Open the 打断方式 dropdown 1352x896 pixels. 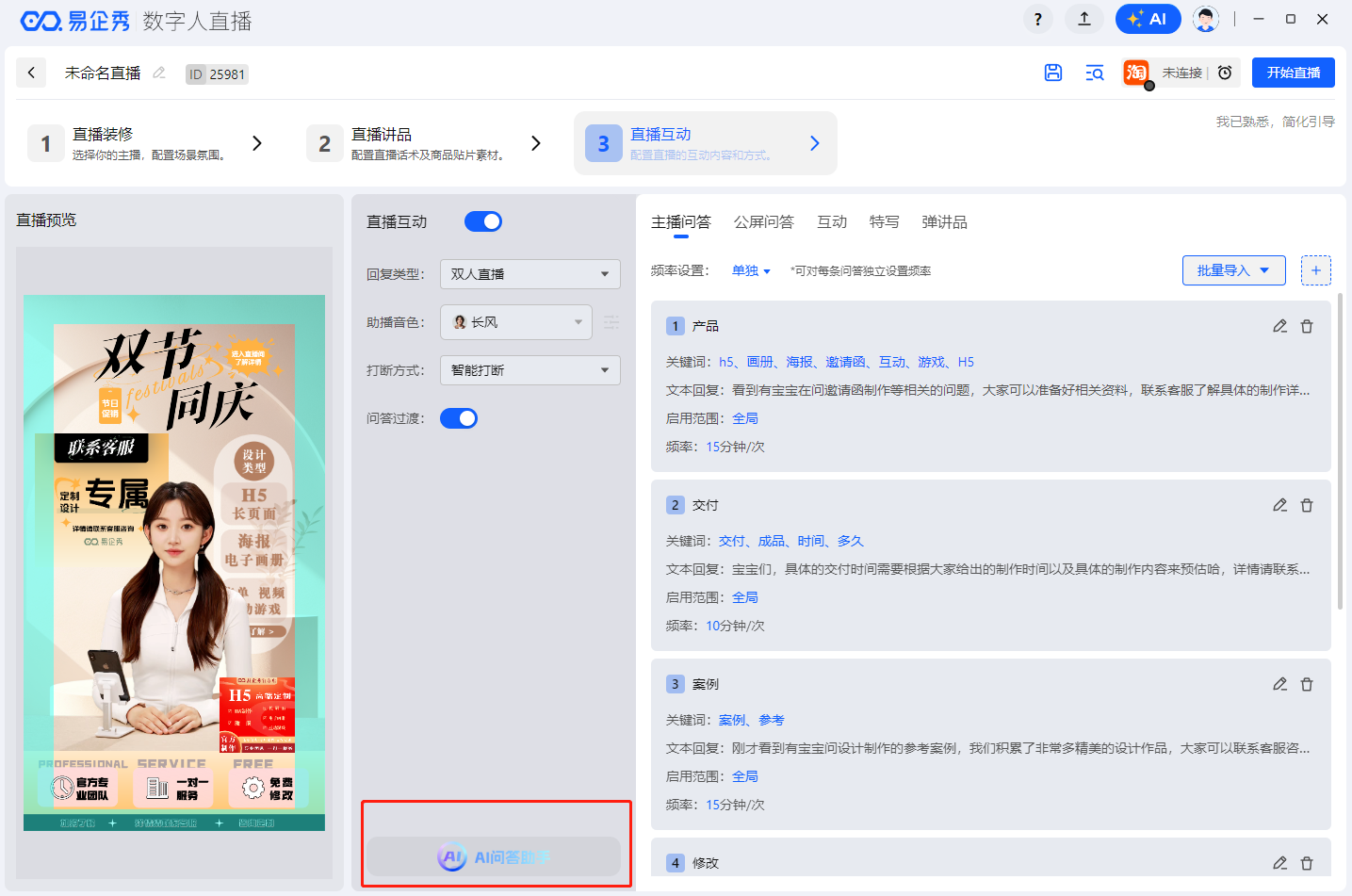coord(530,370)
